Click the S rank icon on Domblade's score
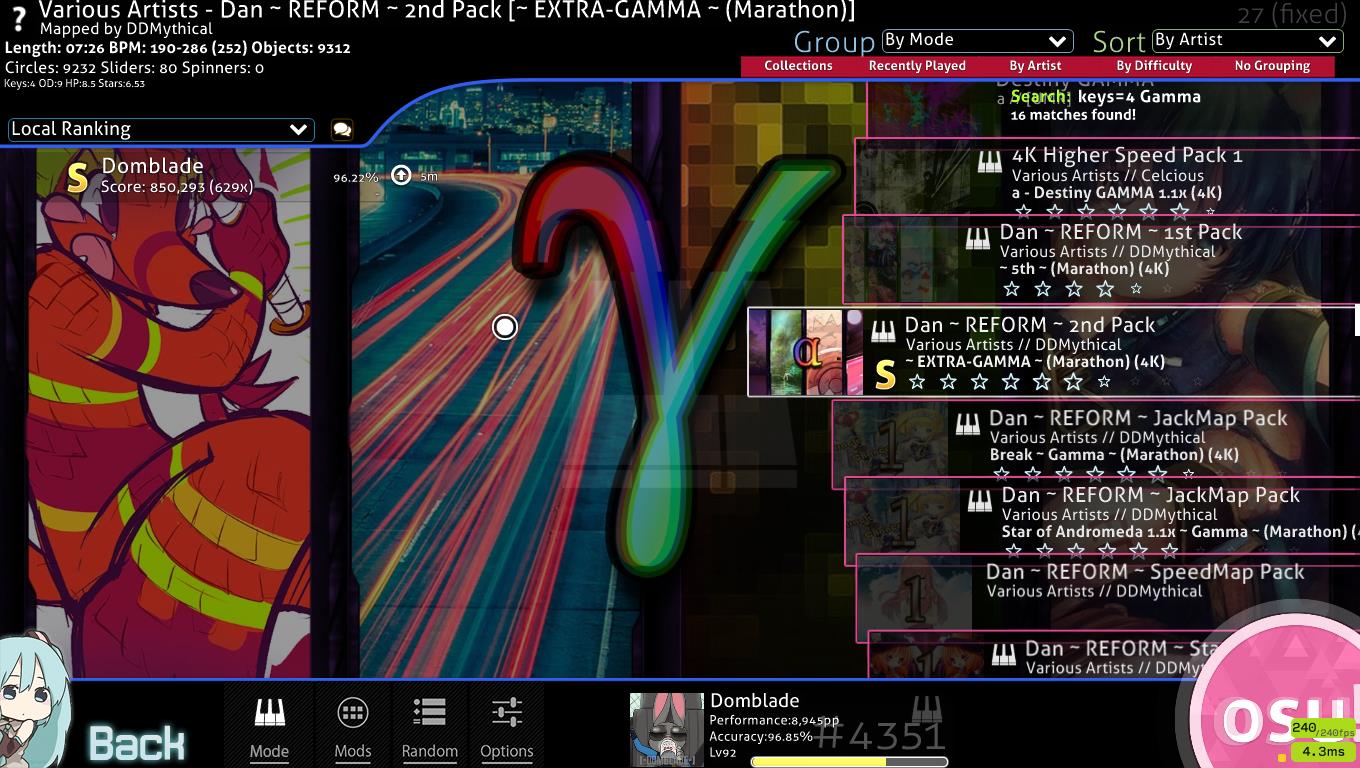Screen dimensions: 1360x768 (77, 177)
